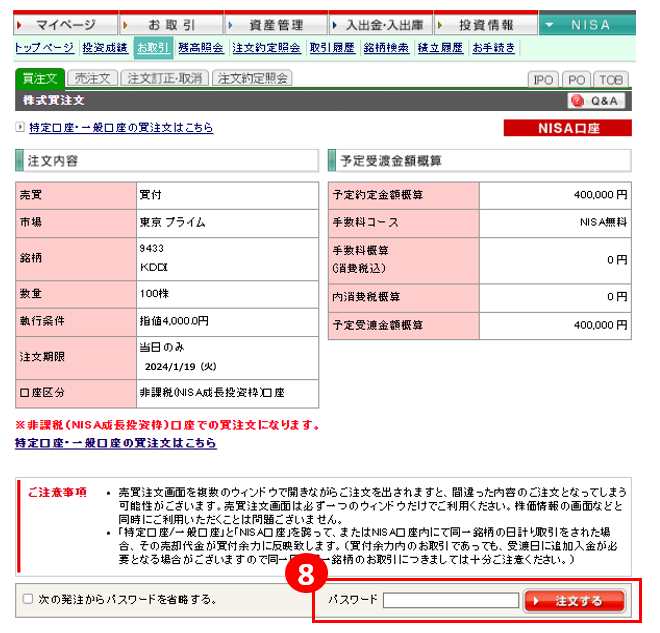The image size is (660, 633).
Task: Click the red Q&A icon
Action: pos(578,101)
